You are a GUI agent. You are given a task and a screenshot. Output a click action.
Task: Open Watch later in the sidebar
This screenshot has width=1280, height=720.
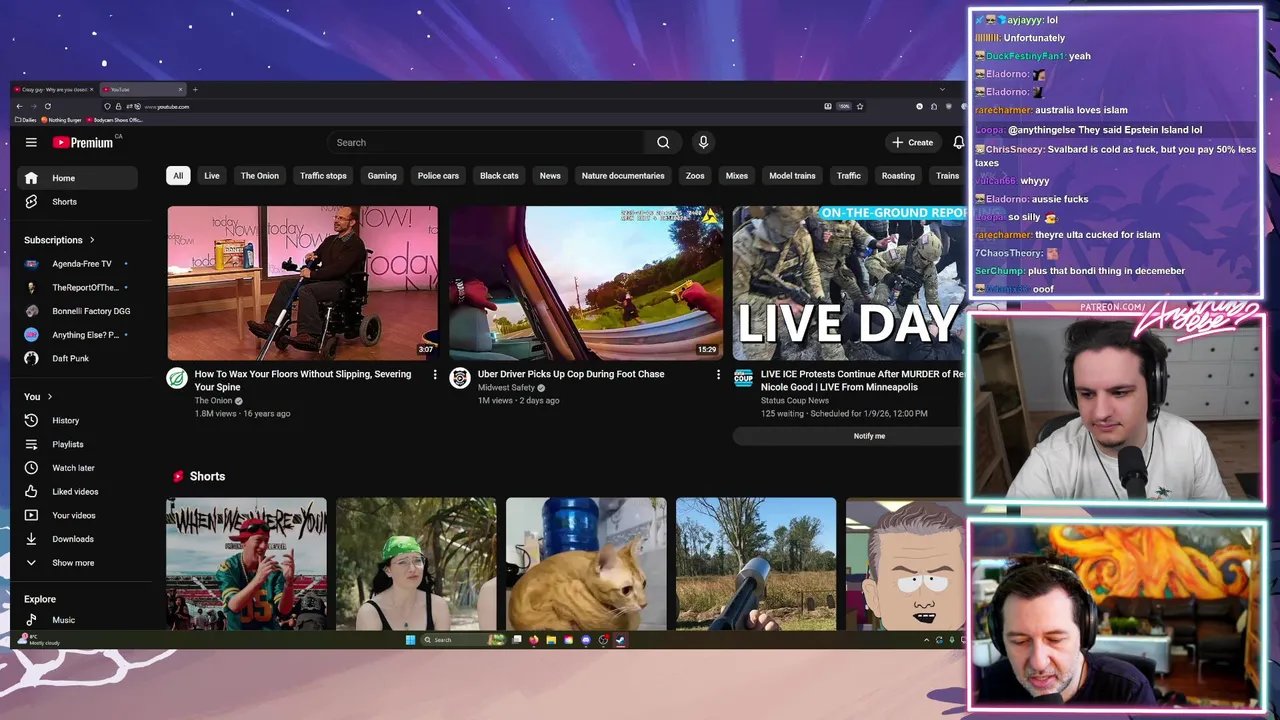78,468
